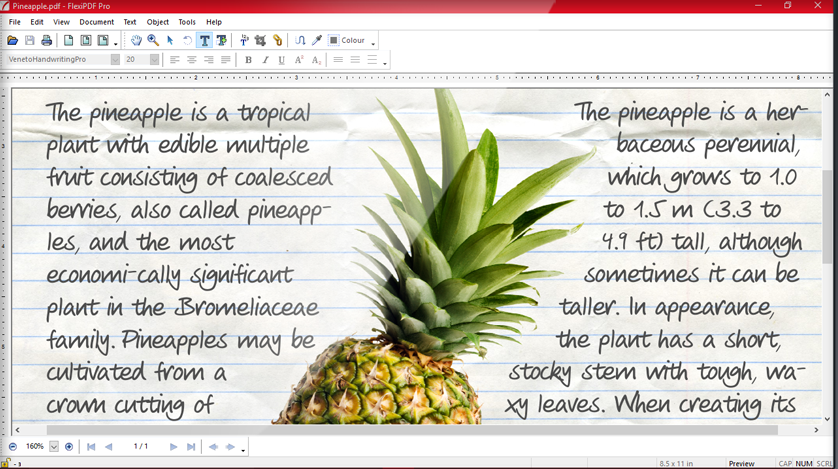Toggle Superscript formatting
Viewport: 838px width, 469px height.
tap(299, 60)
